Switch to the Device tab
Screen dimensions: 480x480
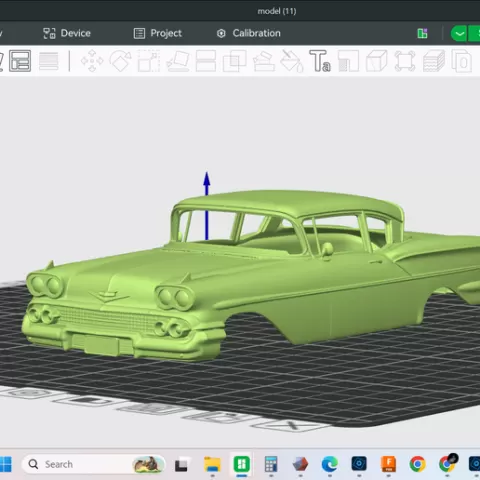tap(67, 33)
